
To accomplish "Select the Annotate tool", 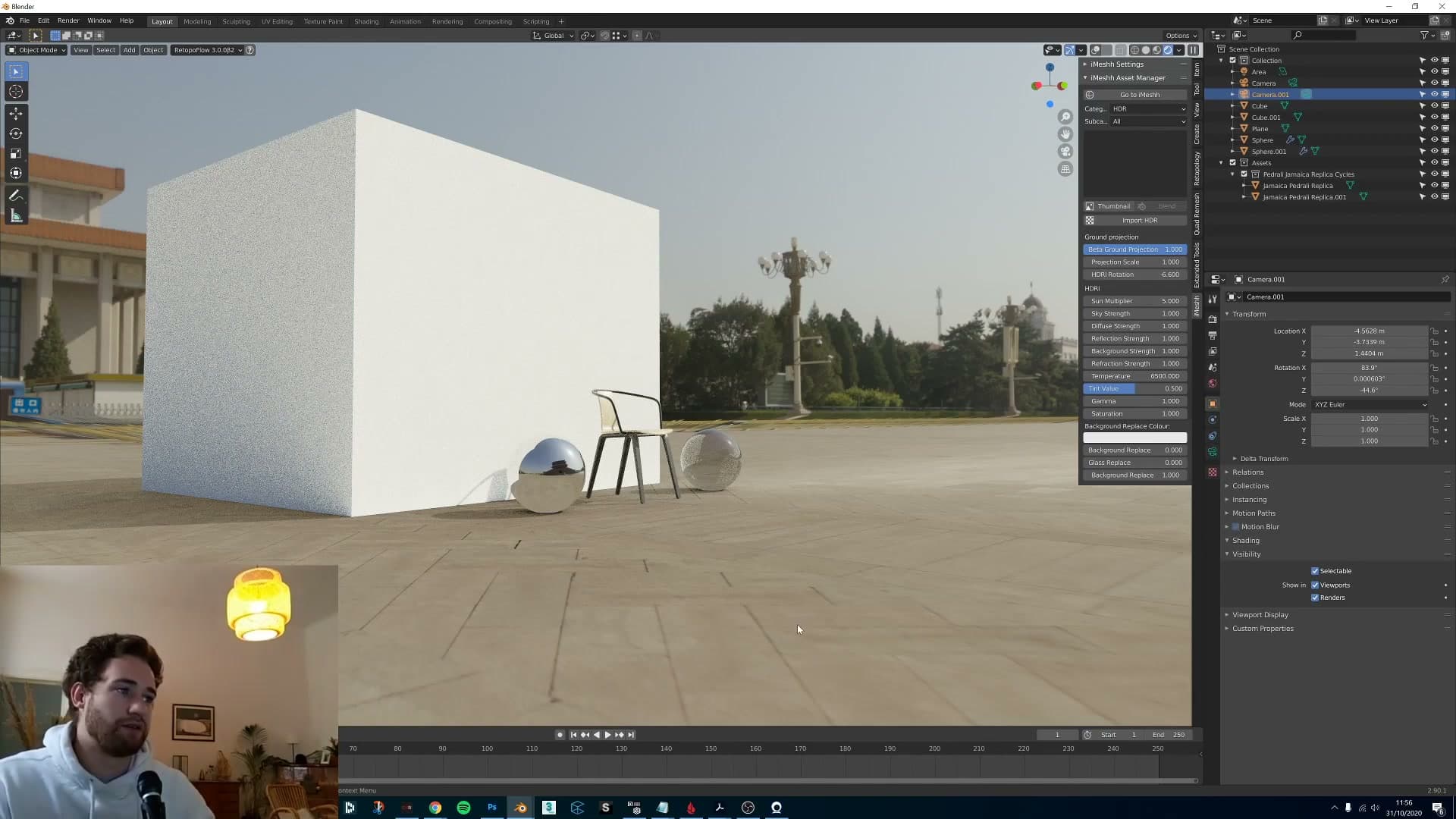I will click(16, 196).
